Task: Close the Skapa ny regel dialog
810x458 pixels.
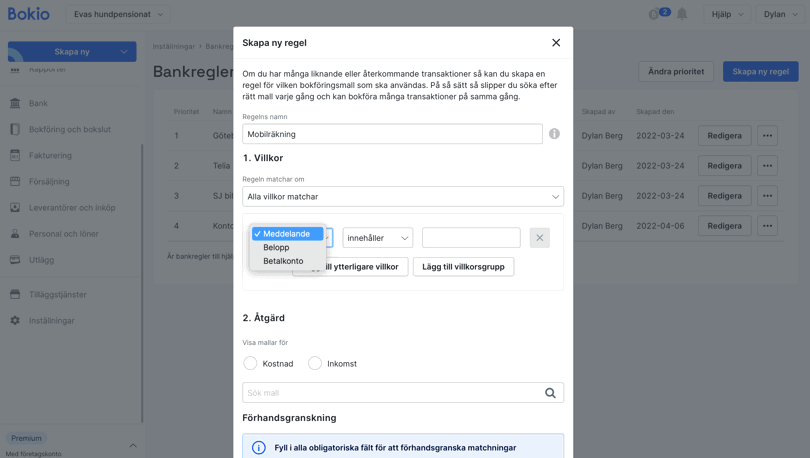Action: pos(556,43)
